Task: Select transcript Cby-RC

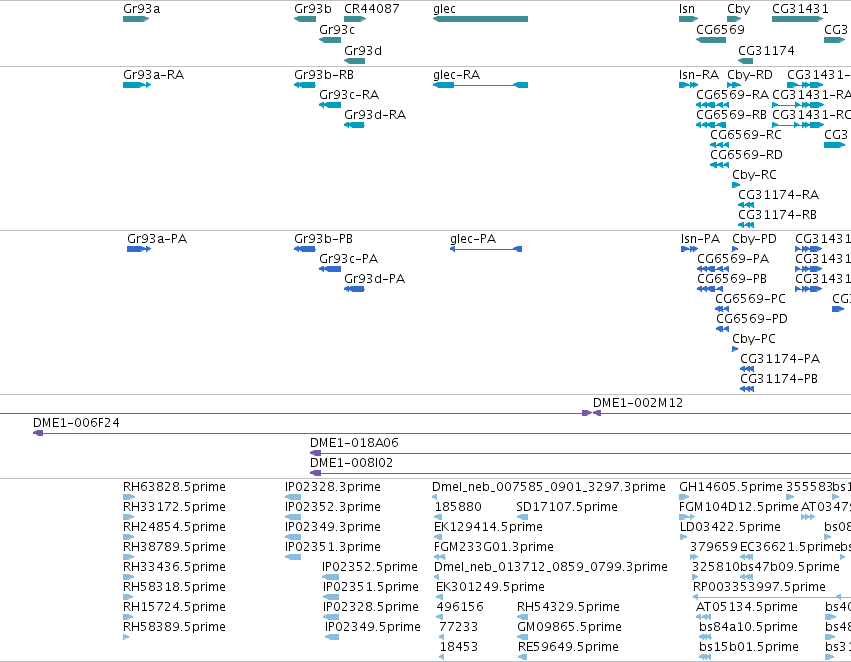Action: 736,185
